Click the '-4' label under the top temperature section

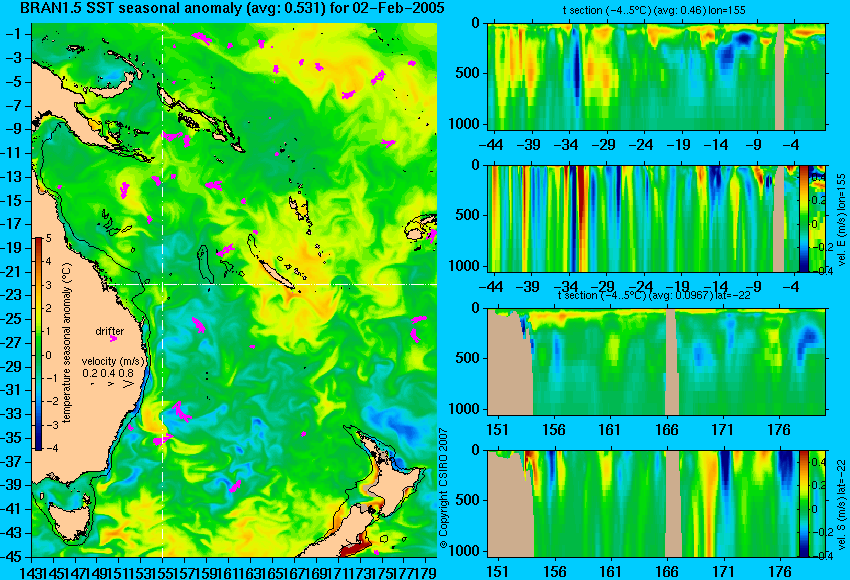tap(791, 145)
